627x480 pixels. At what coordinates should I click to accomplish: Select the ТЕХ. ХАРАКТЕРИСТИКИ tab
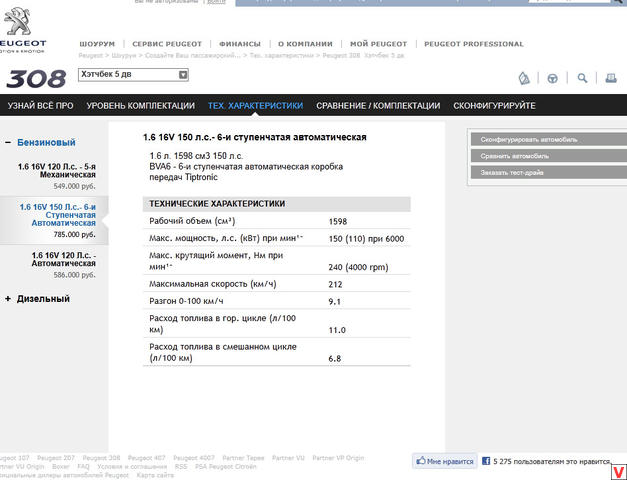(x=256, y=106)
